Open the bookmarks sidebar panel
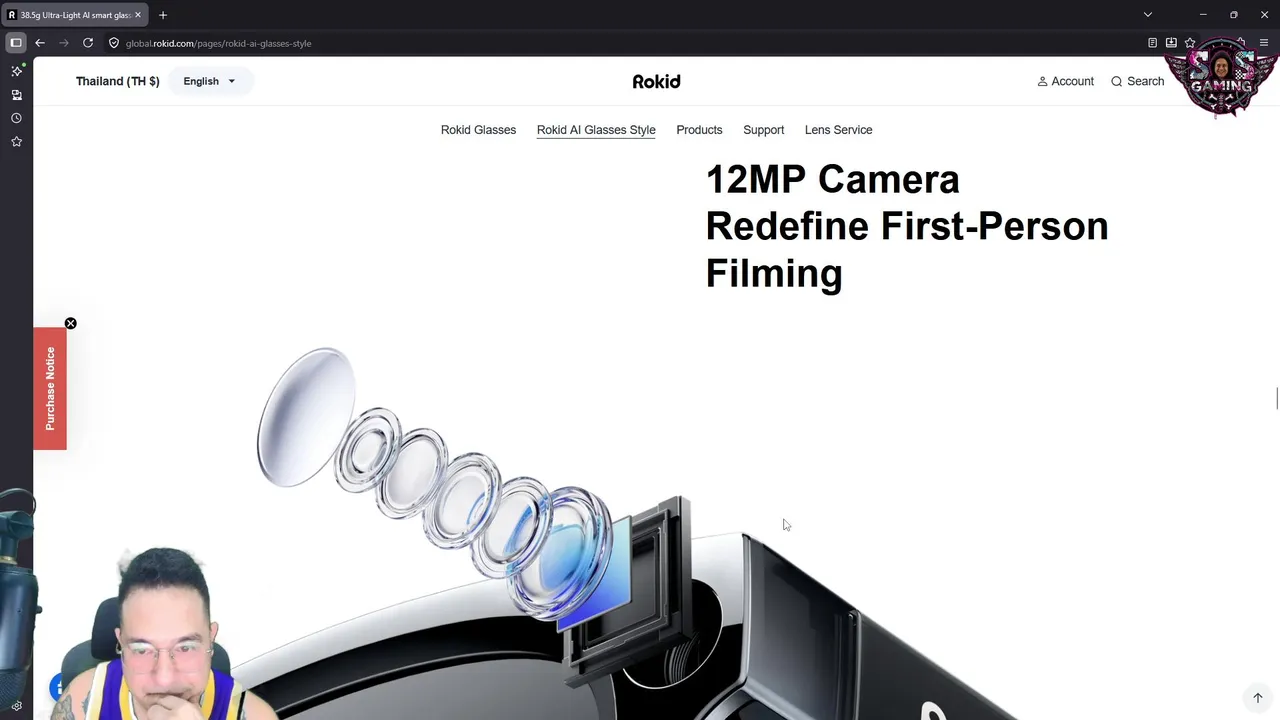This screenshot has height=720, width=1280. pos(16,142)
